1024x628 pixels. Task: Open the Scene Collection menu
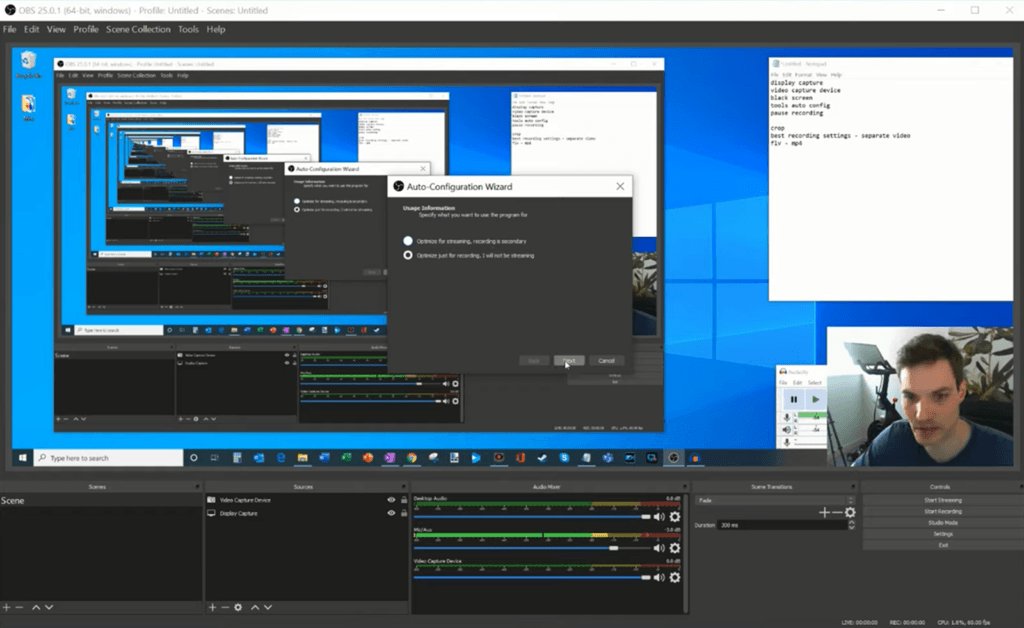[138, 29]
